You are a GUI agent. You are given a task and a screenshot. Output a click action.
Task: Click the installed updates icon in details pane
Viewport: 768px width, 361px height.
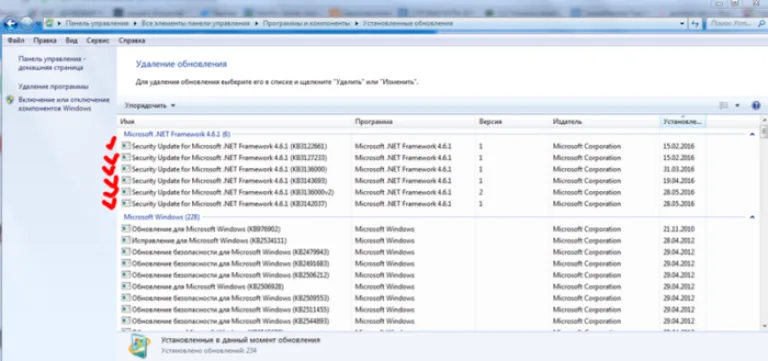point(139,345)
